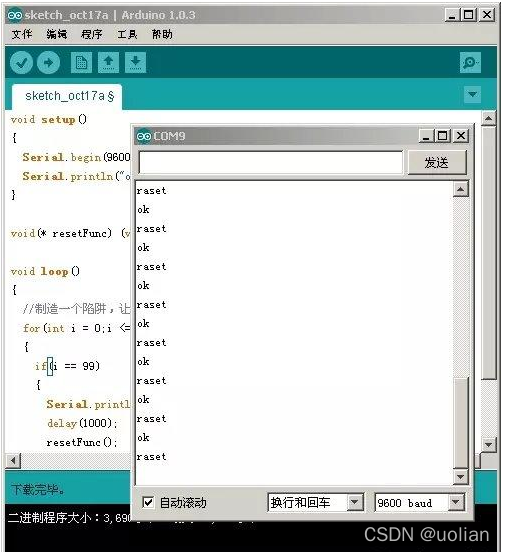Minimize the COM9 serial monitor window
This screenshot has height=552, width=505.
click(x=426, y=136)
